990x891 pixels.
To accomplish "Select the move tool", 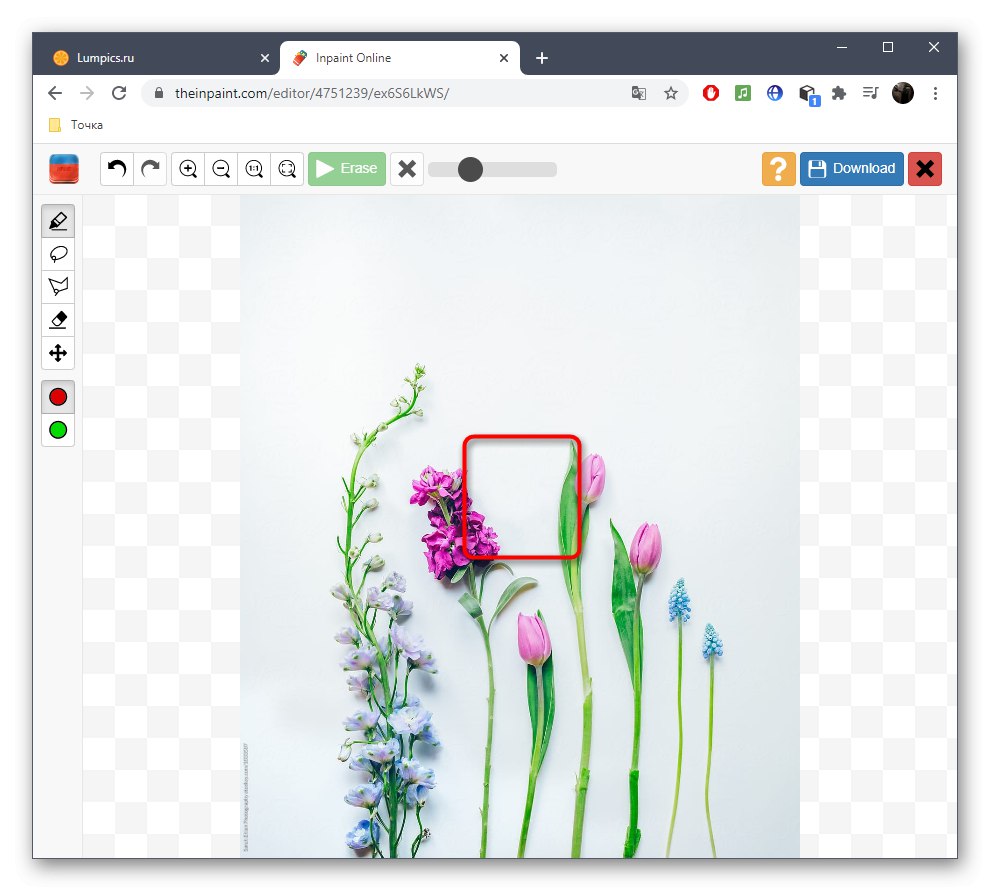I will [57, 353].
